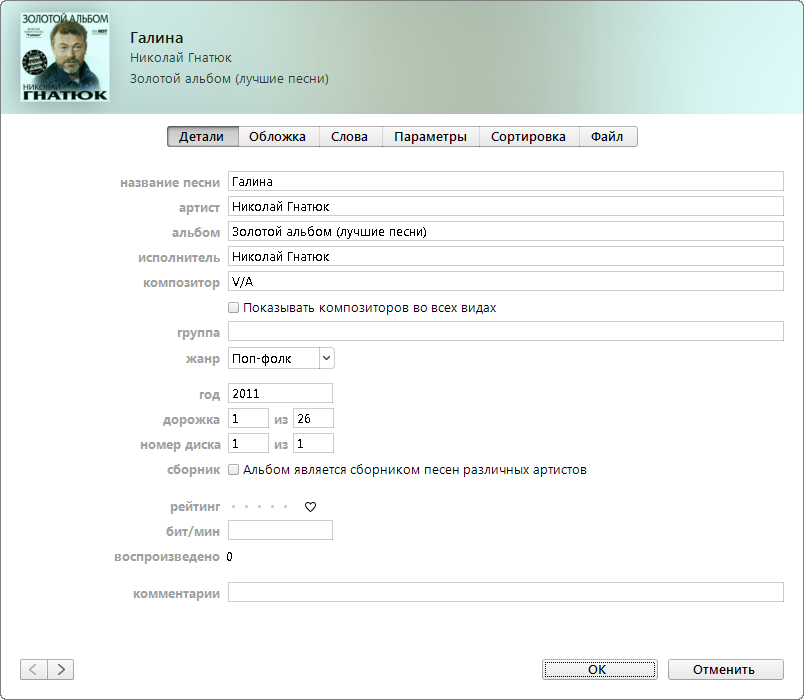804x700 pixels.
Task: Set star rating using the rating dots
Action: tap(259, 507)
